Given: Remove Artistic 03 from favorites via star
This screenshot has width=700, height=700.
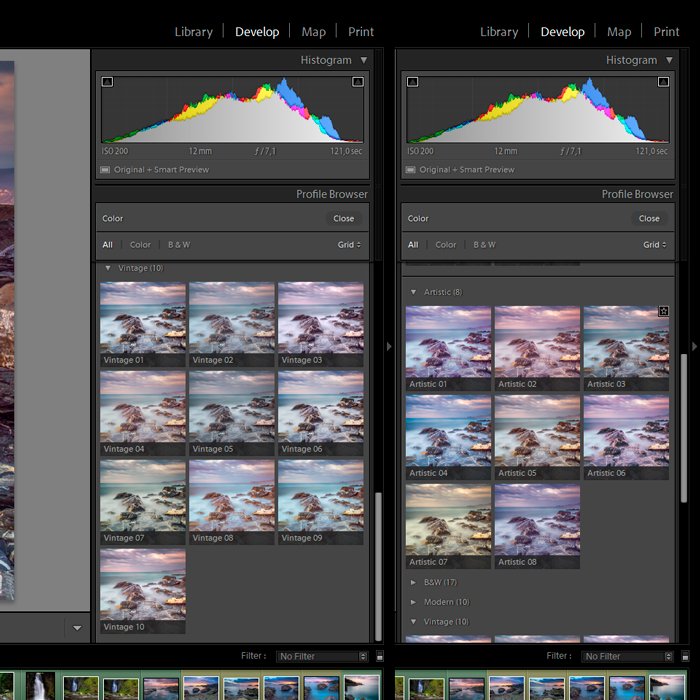Looking at the screenshot, I should [x=663, y=311].
